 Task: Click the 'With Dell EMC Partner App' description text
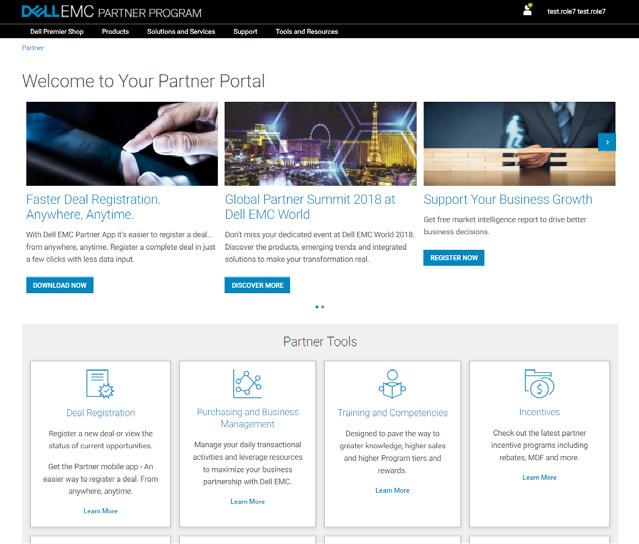(x=121, y=247)
